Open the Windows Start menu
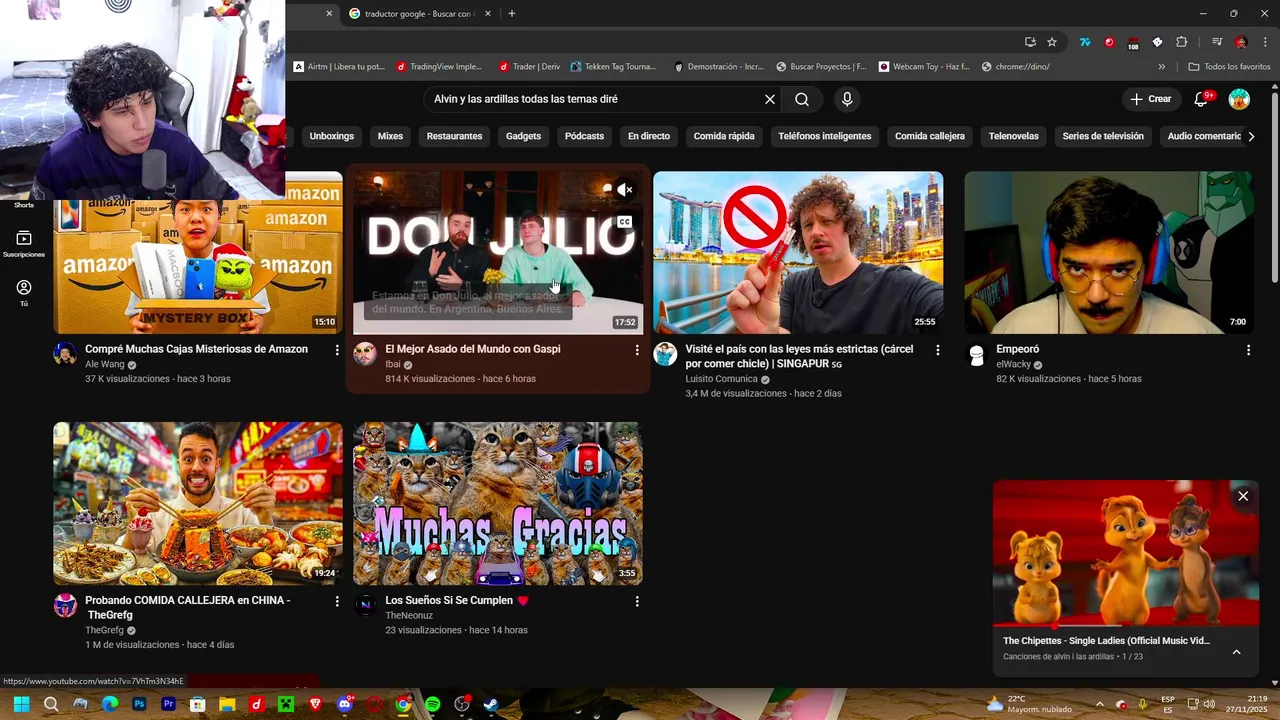This screenshot has height=720, width=1280. pos(21,704)
